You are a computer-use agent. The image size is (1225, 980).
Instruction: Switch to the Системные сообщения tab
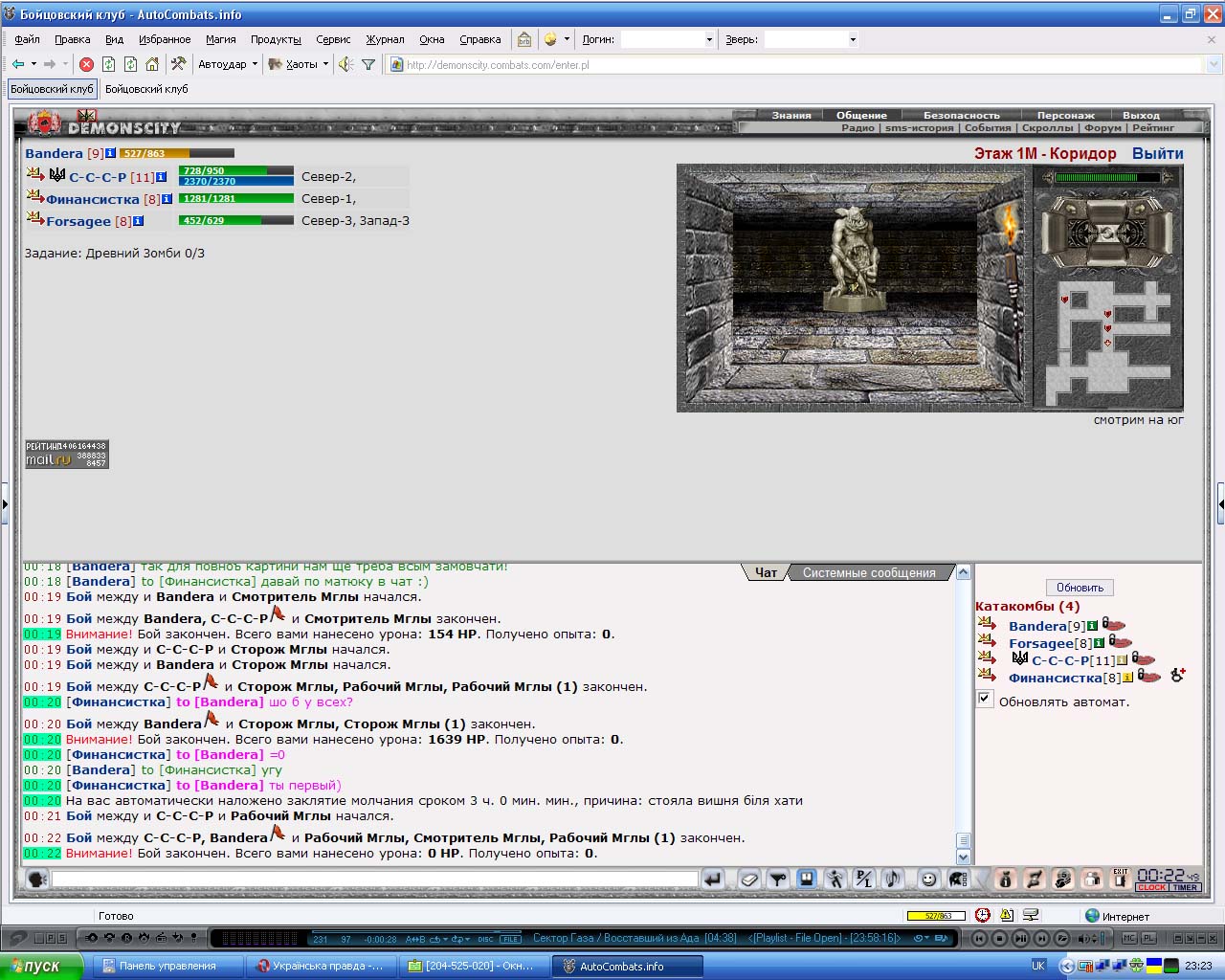(x=869, y=572)
